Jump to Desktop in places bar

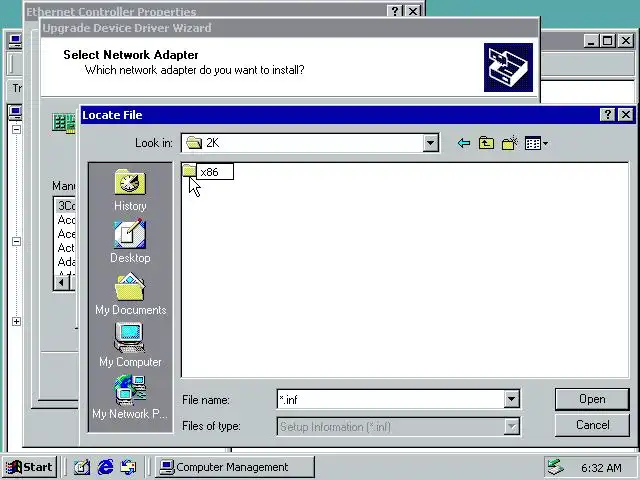tap(130, 242)
